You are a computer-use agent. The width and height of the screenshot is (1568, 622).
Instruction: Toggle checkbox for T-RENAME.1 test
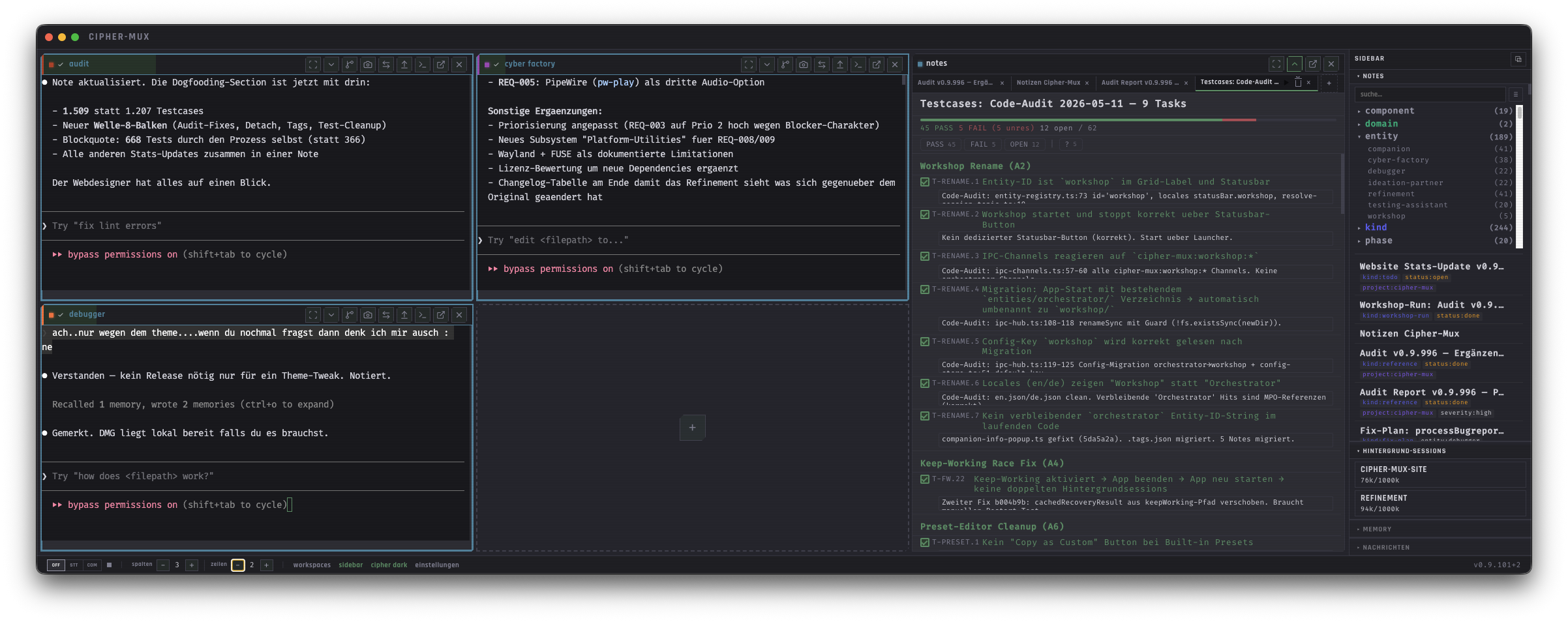click(x=925, y=183)
